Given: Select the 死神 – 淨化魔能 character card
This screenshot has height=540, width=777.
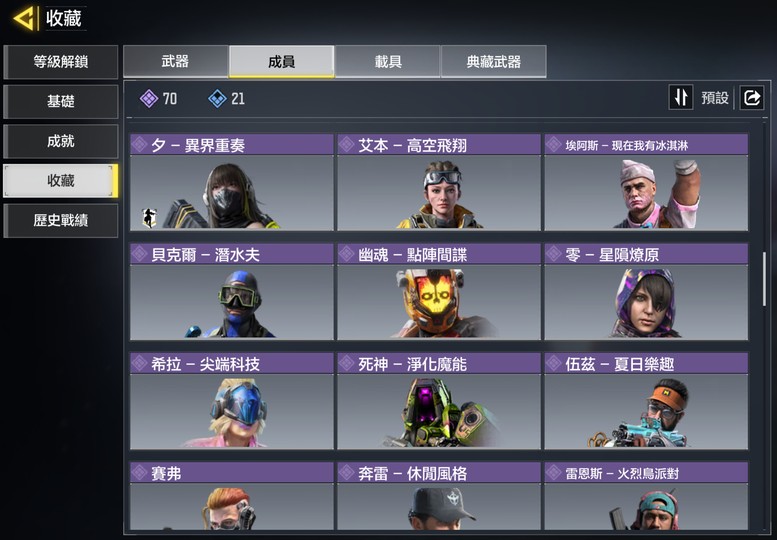Looking at the screenshot, I should pyautogui.click(x=439, y=401).
